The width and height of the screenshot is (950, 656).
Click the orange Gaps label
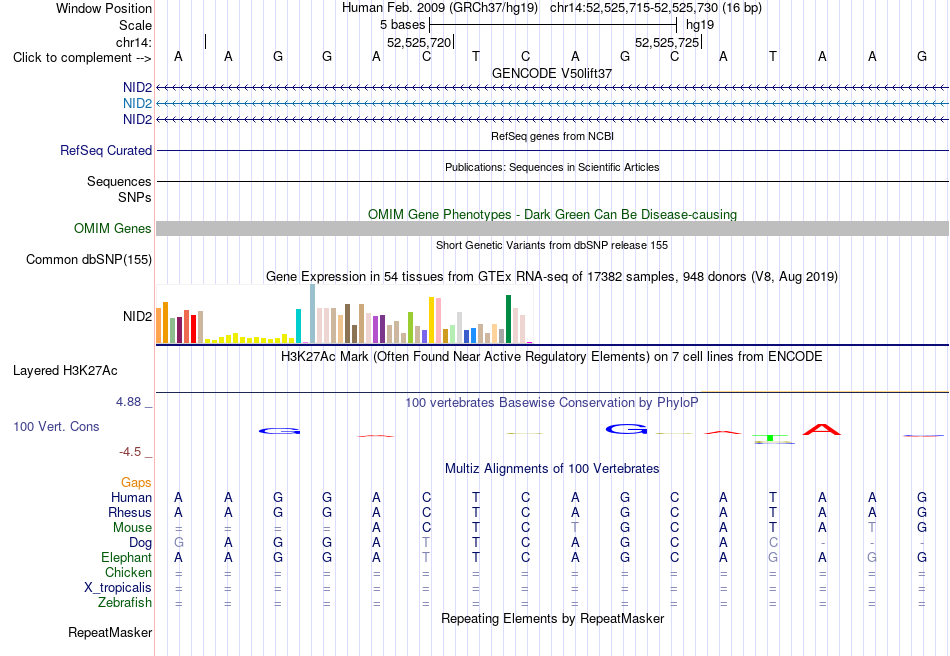click(x=136, y=482)
